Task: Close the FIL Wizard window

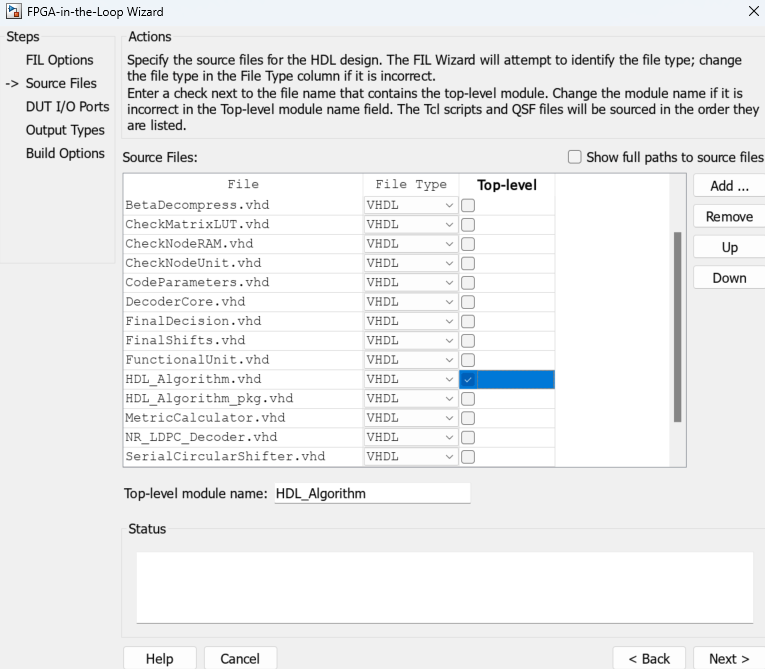Action: pos(752,12)
